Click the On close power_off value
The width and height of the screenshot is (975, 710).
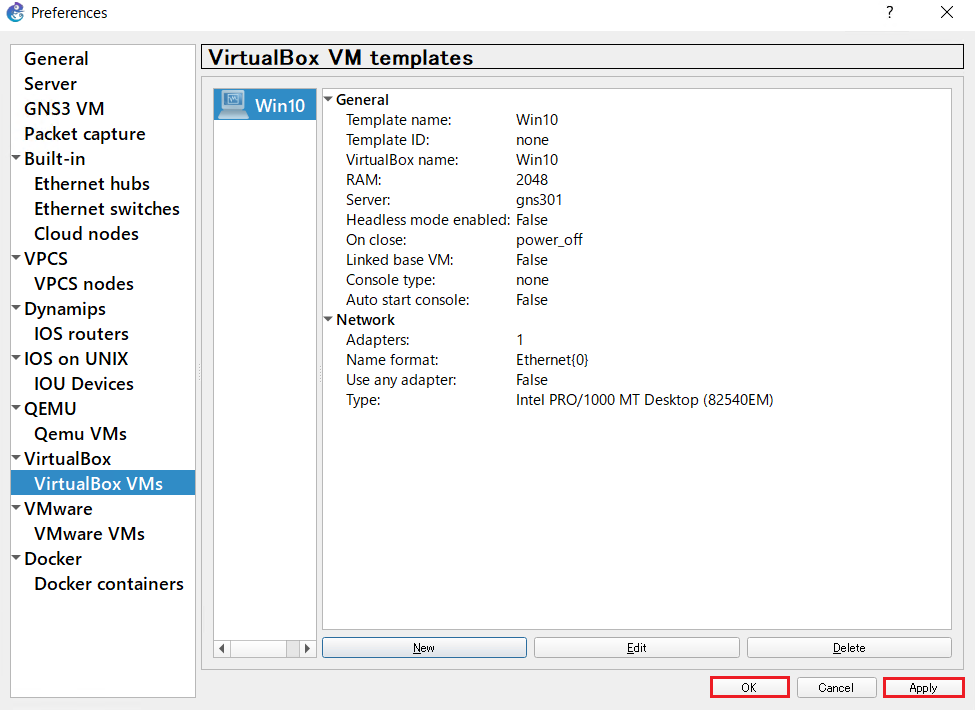(549, 240)
